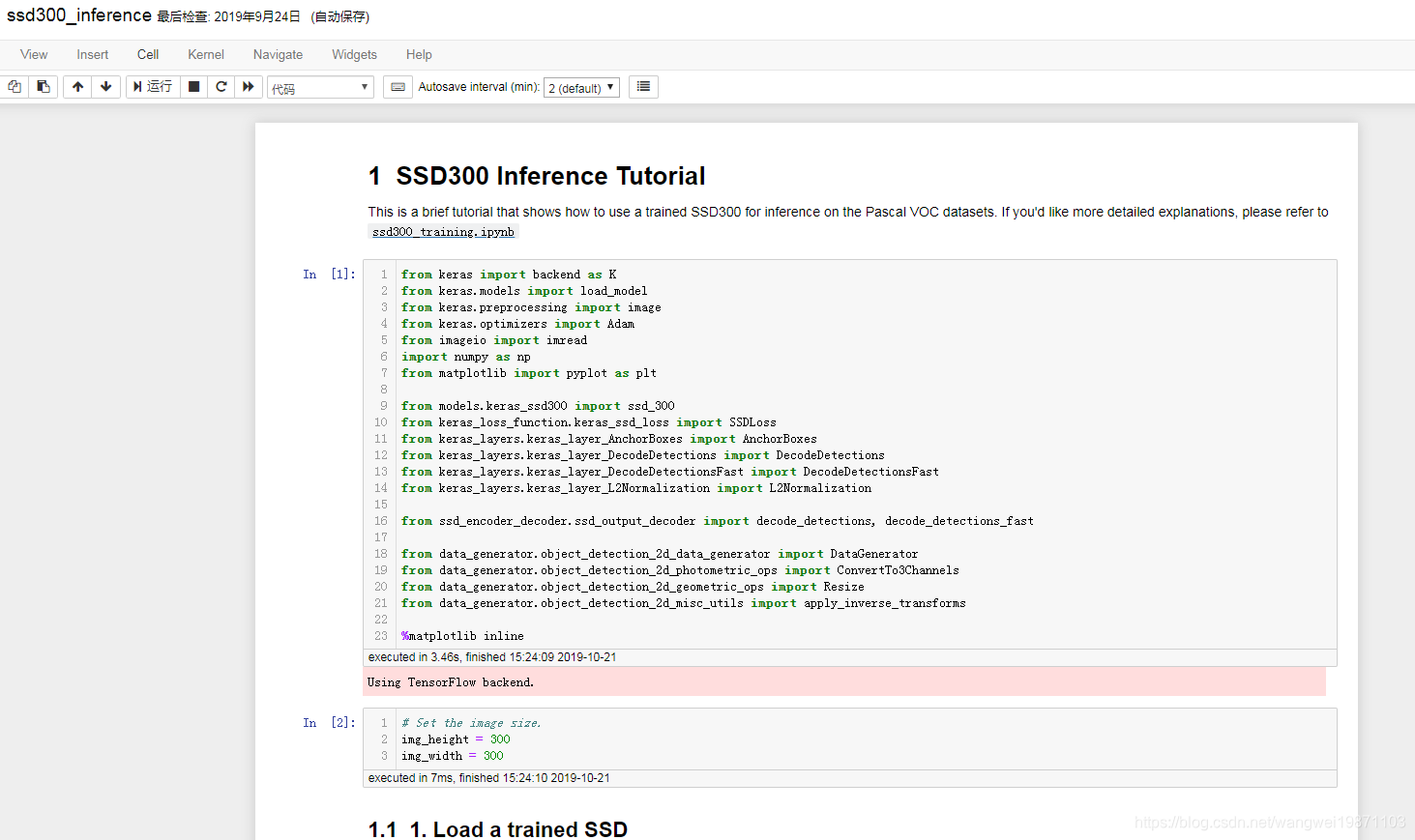The image size is (1415, 840).
Task: Click the line importing DataGenerator
Action: 660,554
